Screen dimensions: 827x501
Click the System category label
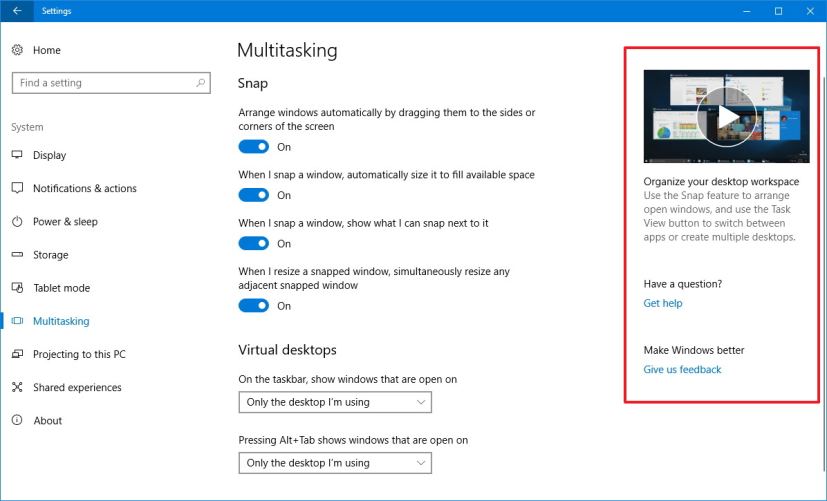(x=27, y=127)
